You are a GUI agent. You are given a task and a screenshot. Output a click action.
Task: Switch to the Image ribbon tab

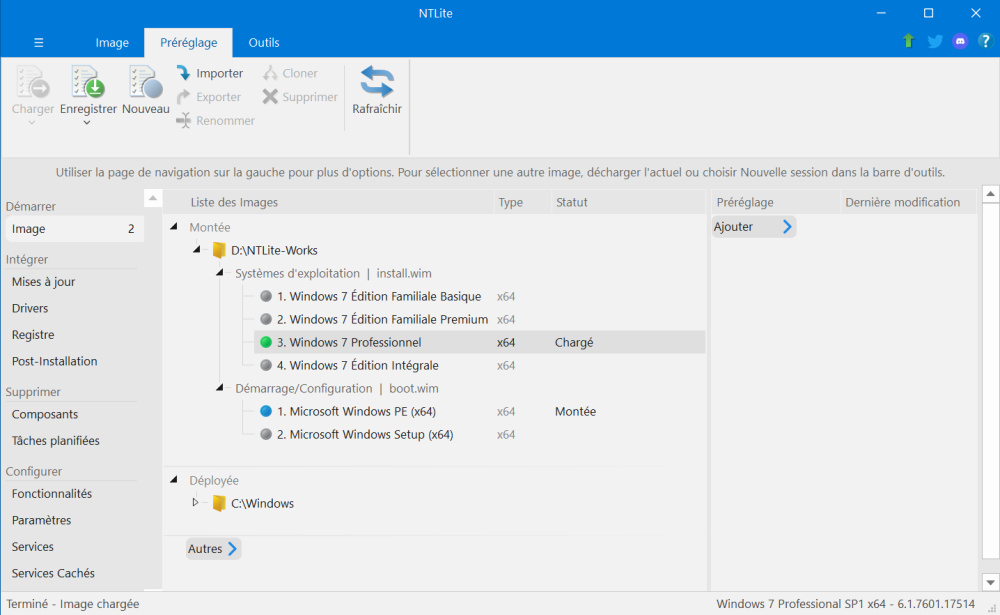click(x=112, y=43)
